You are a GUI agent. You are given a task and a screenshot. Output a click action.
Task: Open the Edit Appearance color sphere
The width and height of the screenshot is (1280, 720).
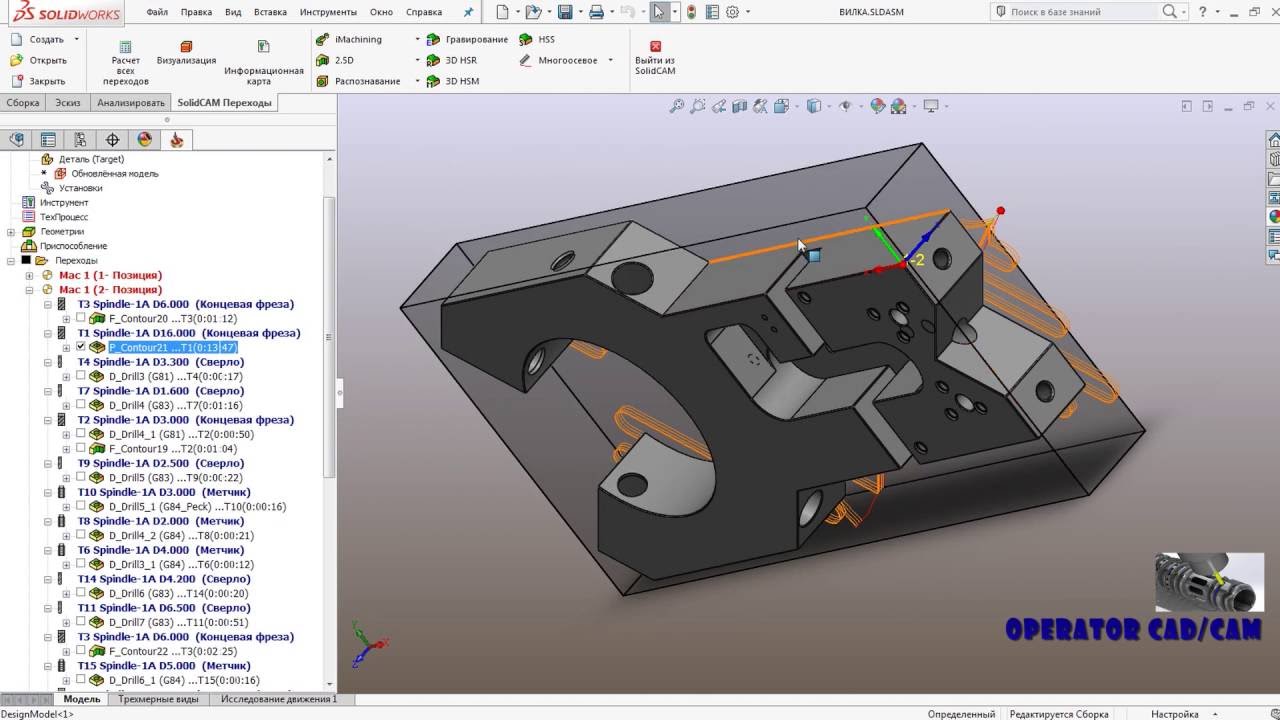pos(878,106)
